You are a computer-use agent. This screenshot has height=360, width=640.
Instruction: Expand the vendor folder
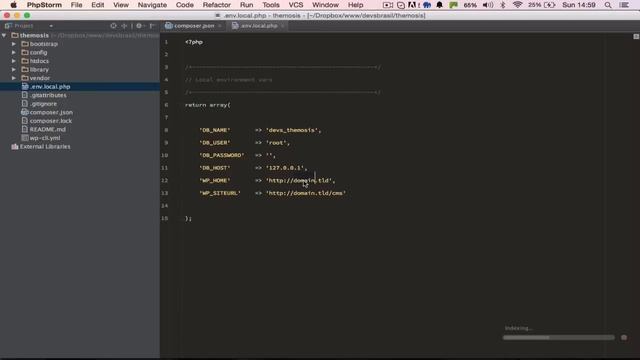point(14,78)
